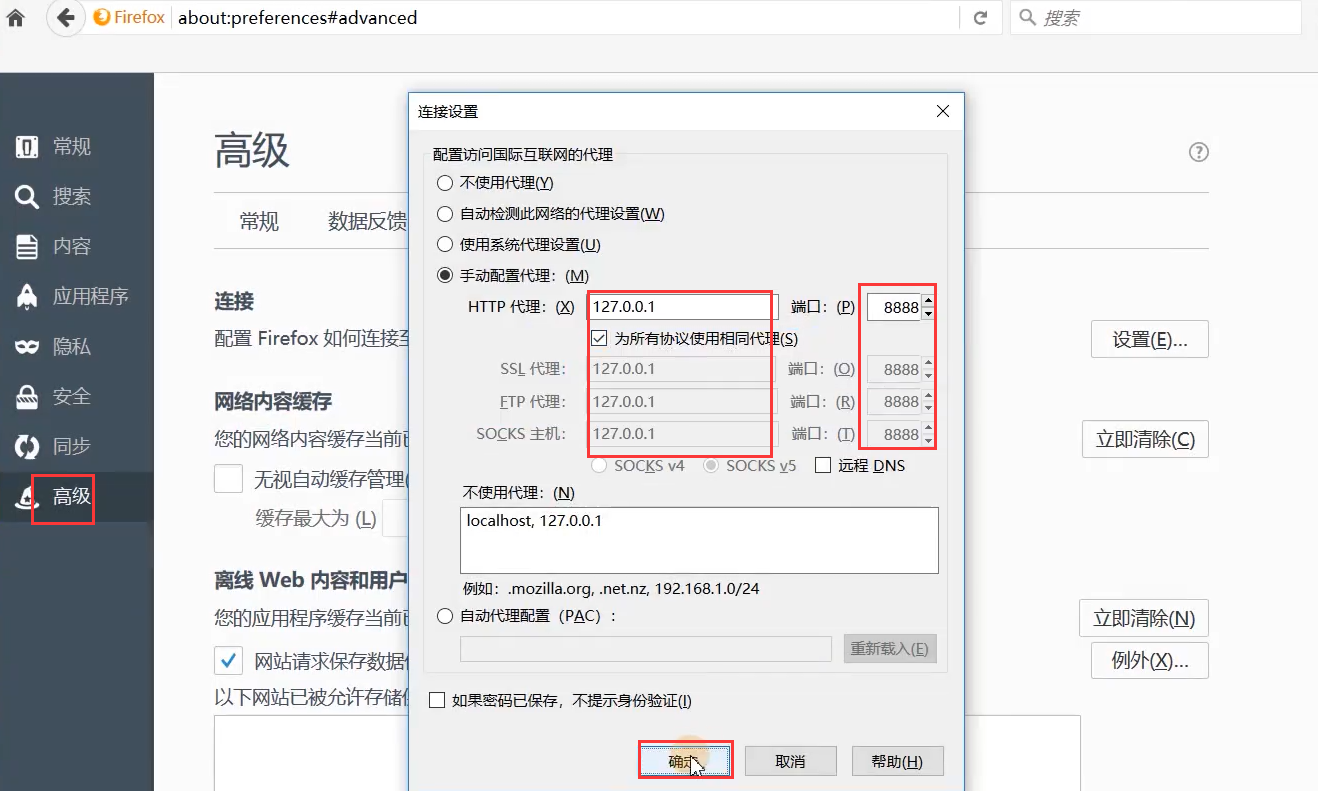Select the 搜索 sidebar magnifier icon
1318x791 pixels.
tap(27, 197)
